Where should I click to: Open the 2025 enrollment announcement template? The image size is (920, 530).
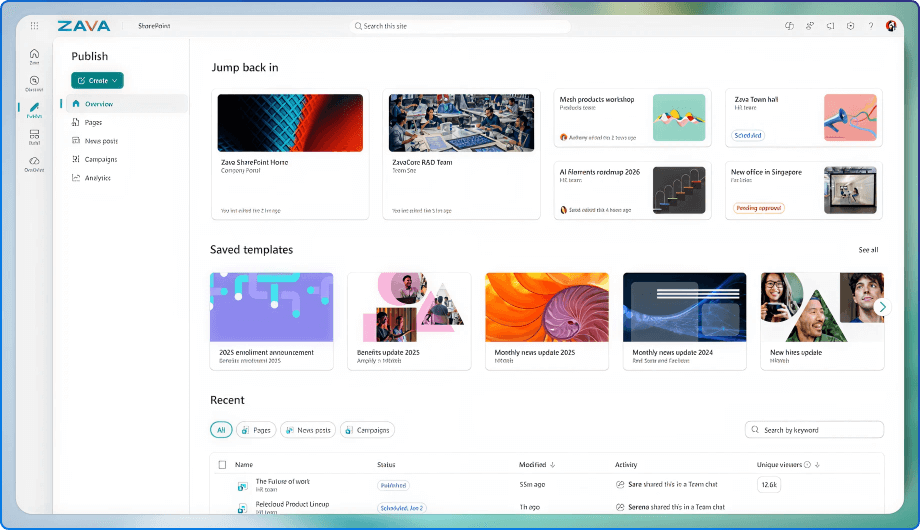tap(272, 321)
